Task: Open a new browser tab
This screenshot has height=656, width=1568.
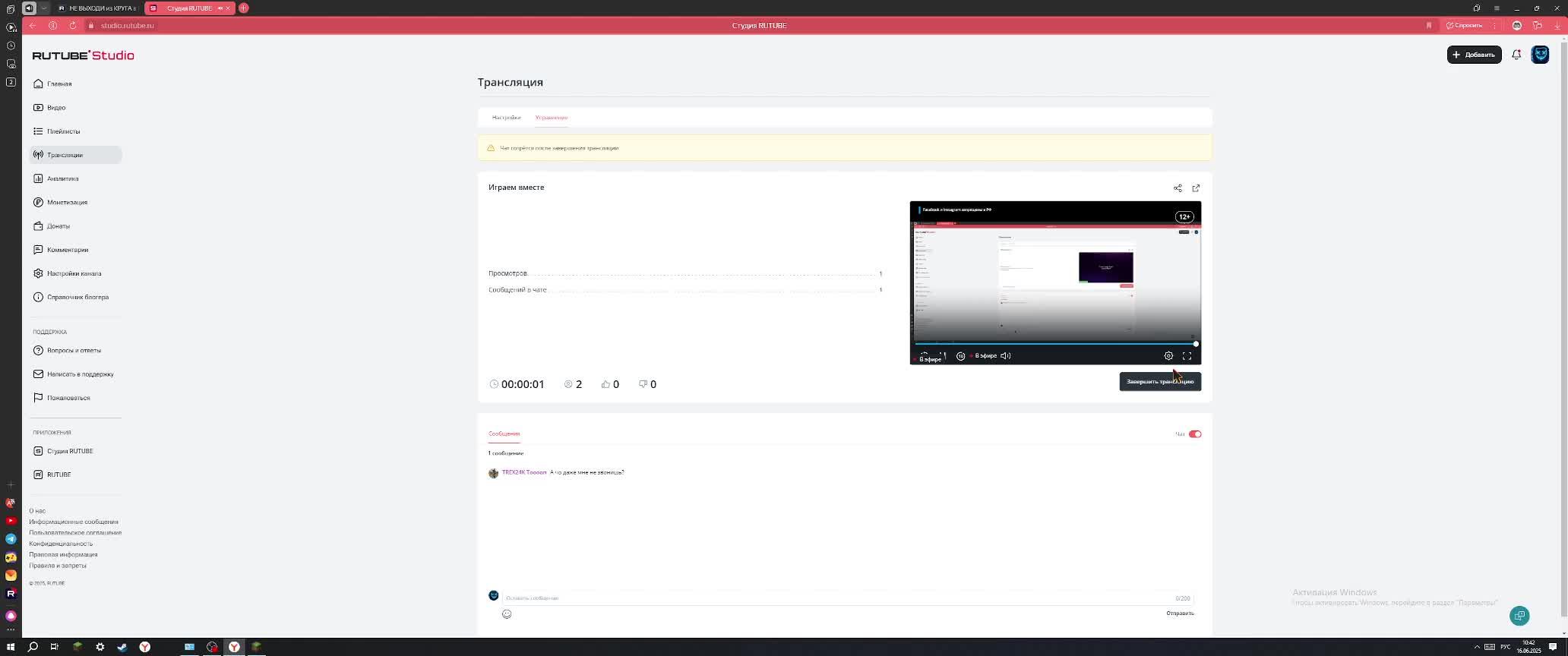Action: pyautogui.click(x=243, y=8)
